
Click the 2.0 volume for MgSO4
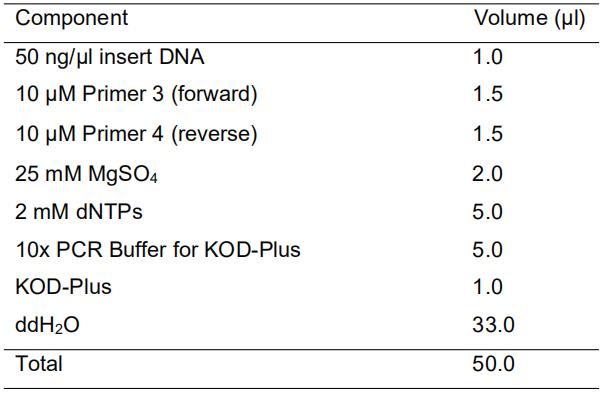(x=487, y=174)
